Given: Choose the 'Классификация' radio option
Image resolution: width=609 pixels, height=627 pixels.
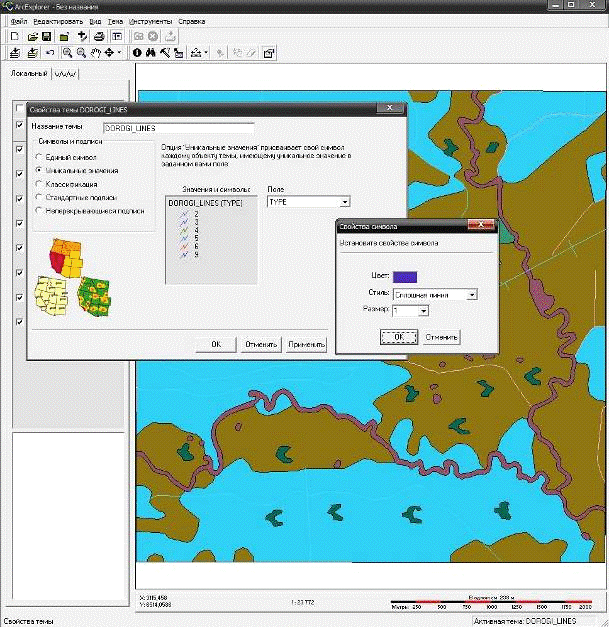Looking at the screenshot, I should [39, 184].
